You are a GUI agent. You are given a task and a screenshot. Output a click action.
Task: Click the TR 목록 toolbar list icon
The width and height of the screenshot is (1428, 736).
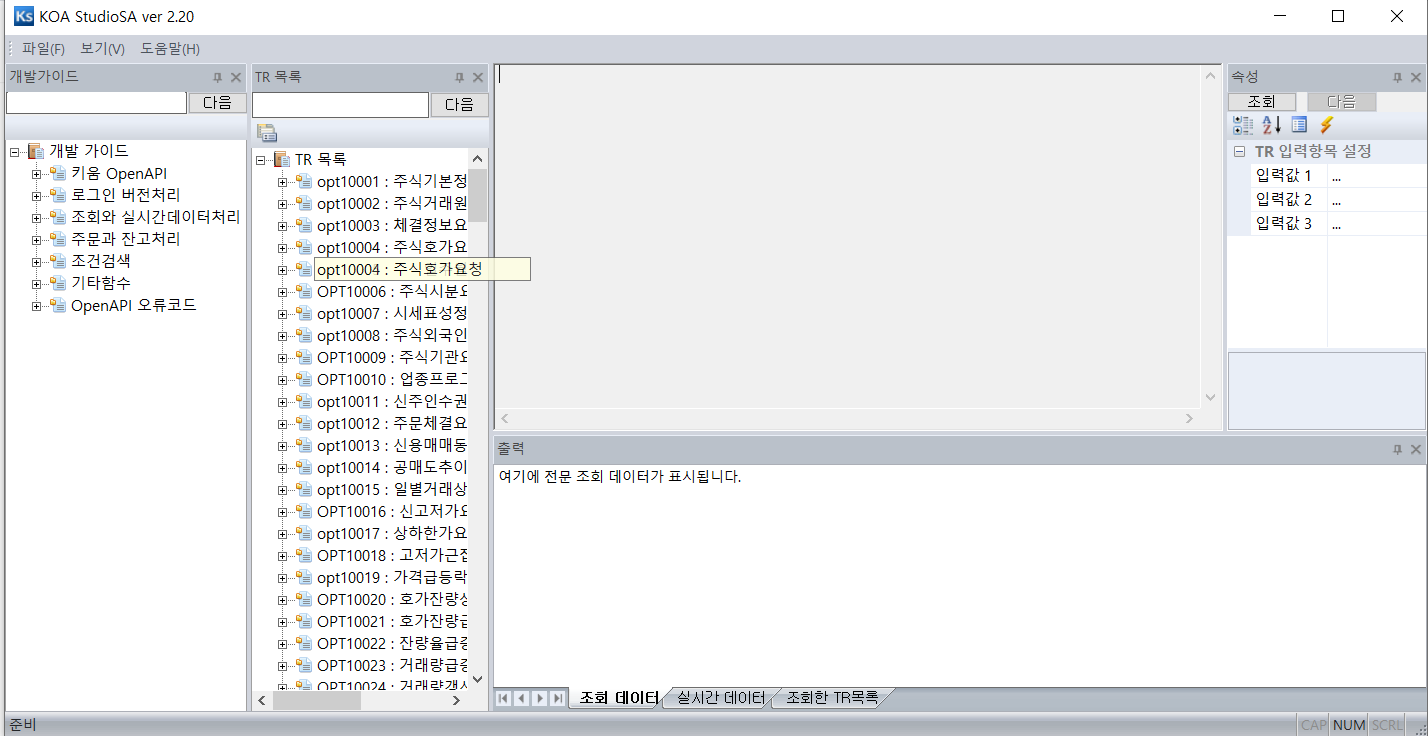266,133
